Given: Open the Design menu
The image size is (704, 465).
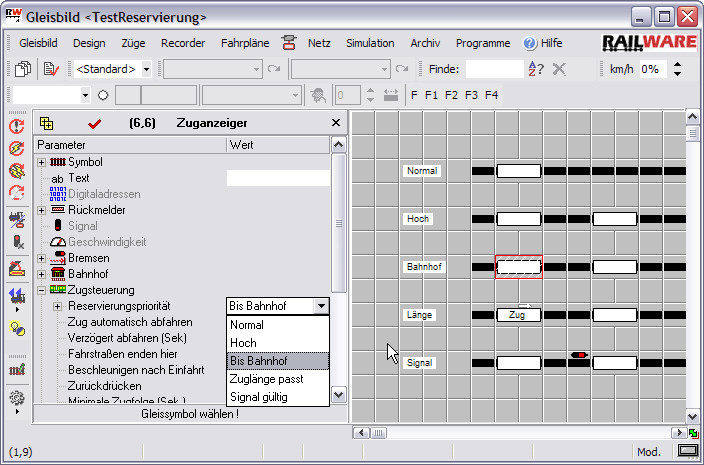Looking at the screenshot, I should (x=89, y=43).
